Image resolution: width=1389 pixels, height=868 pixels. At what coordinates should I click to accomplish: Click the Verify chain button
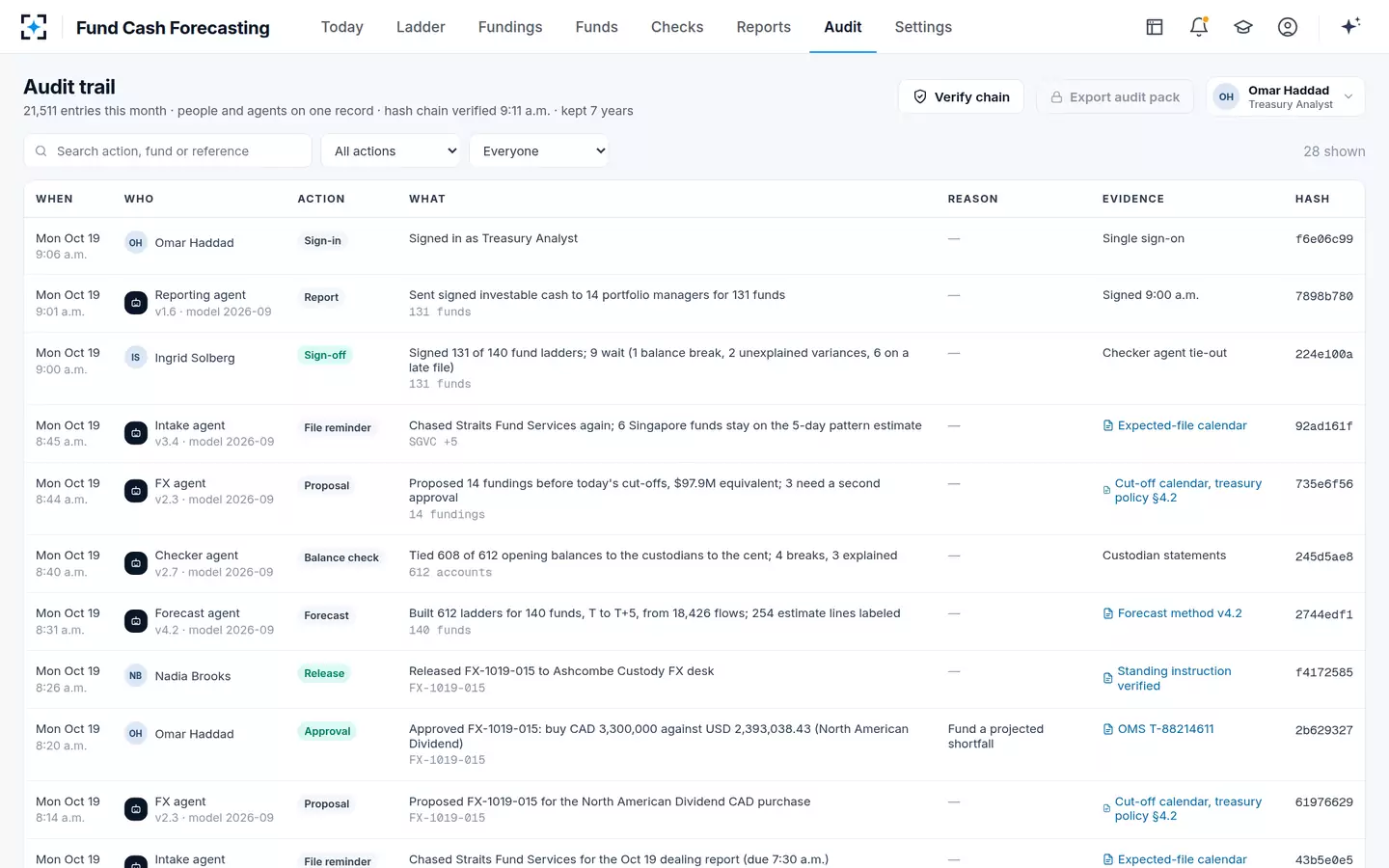pos(962,96)
